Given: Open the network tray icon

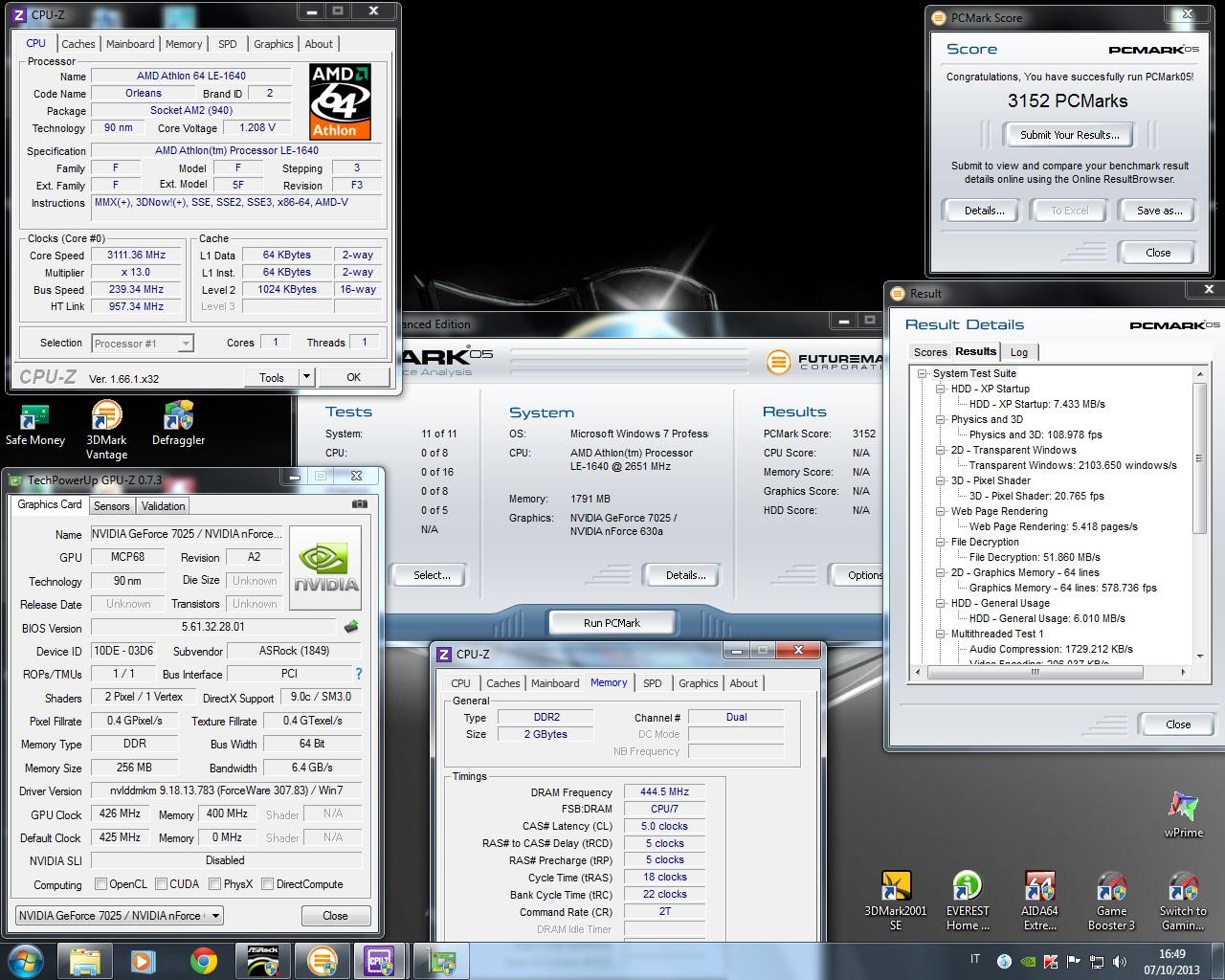Looking at the screenshot, I should [x=1096, y=962].
